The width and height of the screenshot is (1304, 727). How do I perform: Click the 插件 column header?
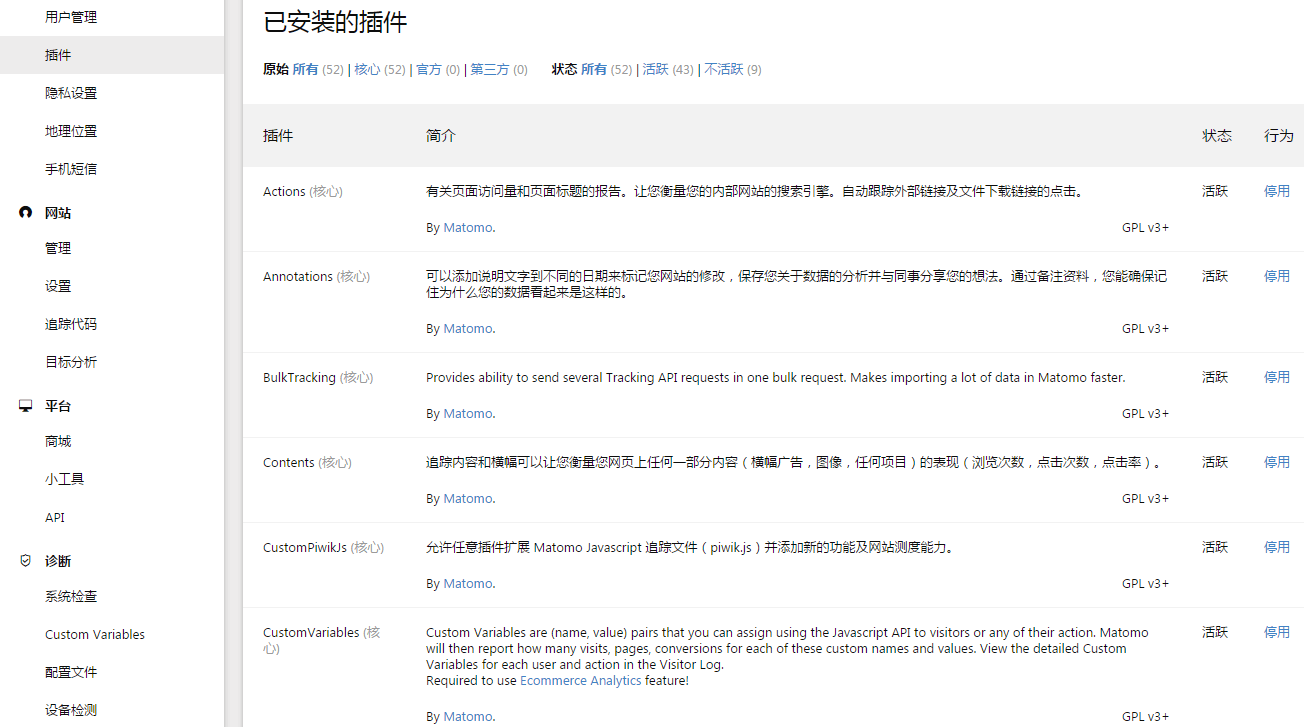click(x=278, y=135)
